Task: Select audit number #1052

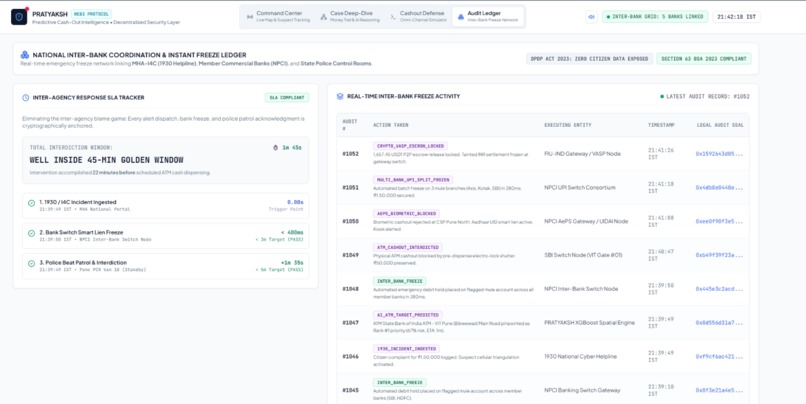Action: click(x=351, y=154)
